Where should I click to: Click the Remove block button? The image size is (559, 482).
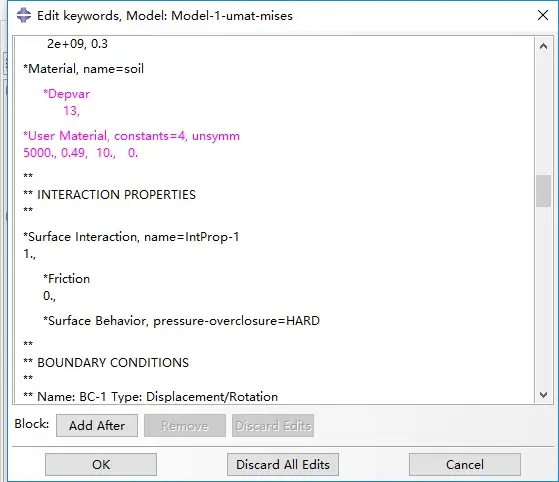[x=185, y=425]
